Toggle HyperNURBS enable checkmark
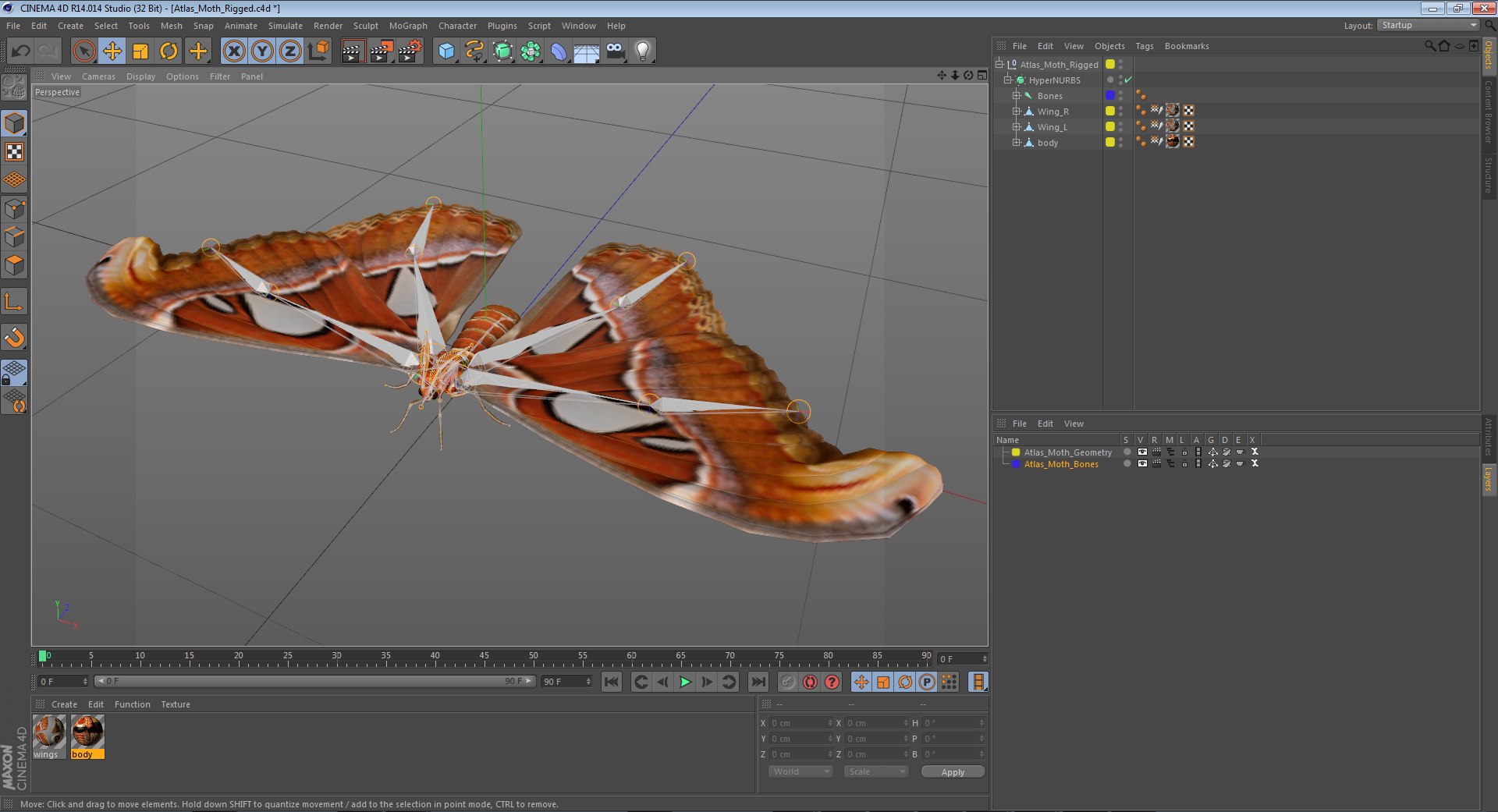Viewport: 1498px width, 812px height. (1128, 80)
